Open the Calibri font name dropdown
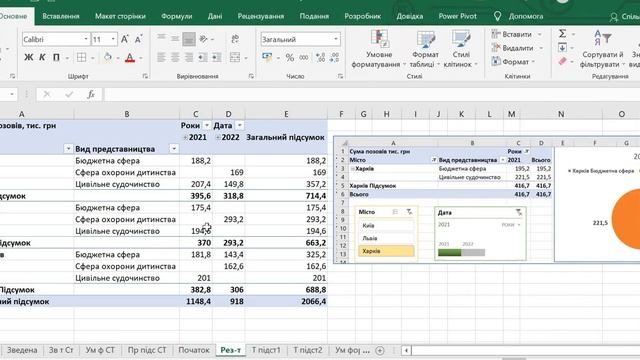 coord(86,39)
